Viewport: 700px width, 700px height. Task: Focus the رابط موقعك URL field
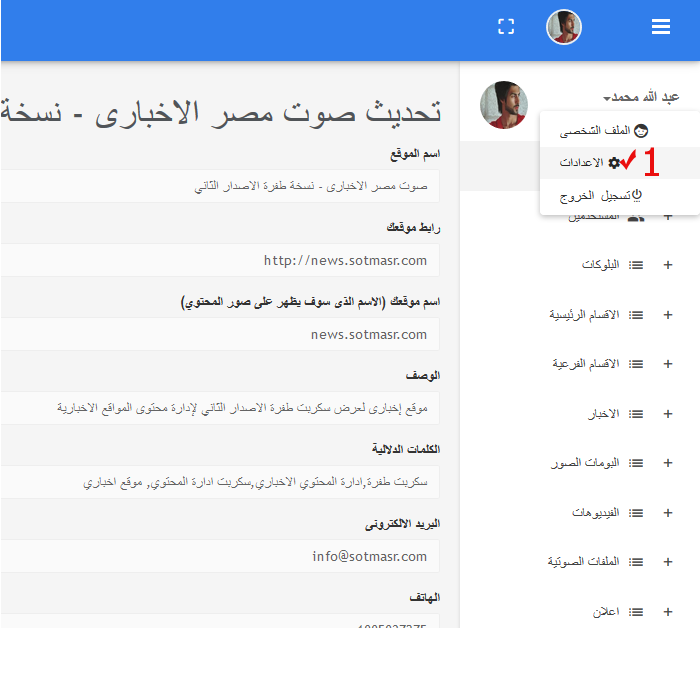(x=220, y=260)
